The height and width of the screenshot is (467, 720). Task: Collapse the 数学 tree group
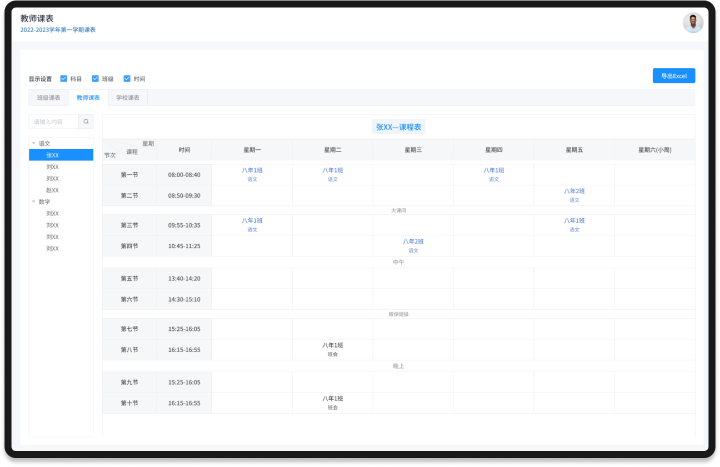point(33,202)
